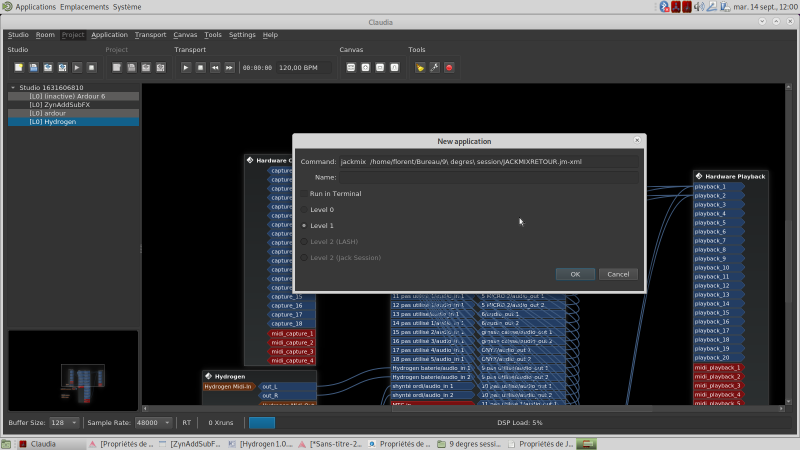Click Cancel in New application dialog
Screen dimensions: 800x450
(x=618, y=274)
